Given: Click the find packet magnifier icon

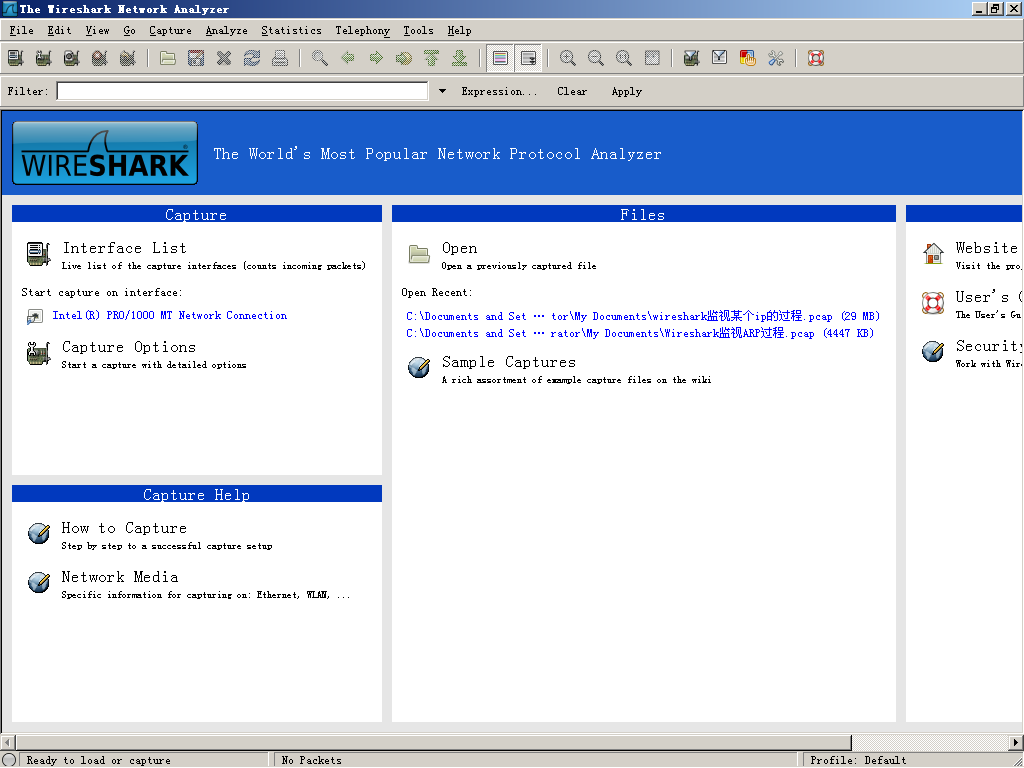Looking at the screenshot, I should pyautogui.click(x=320, y=58).
